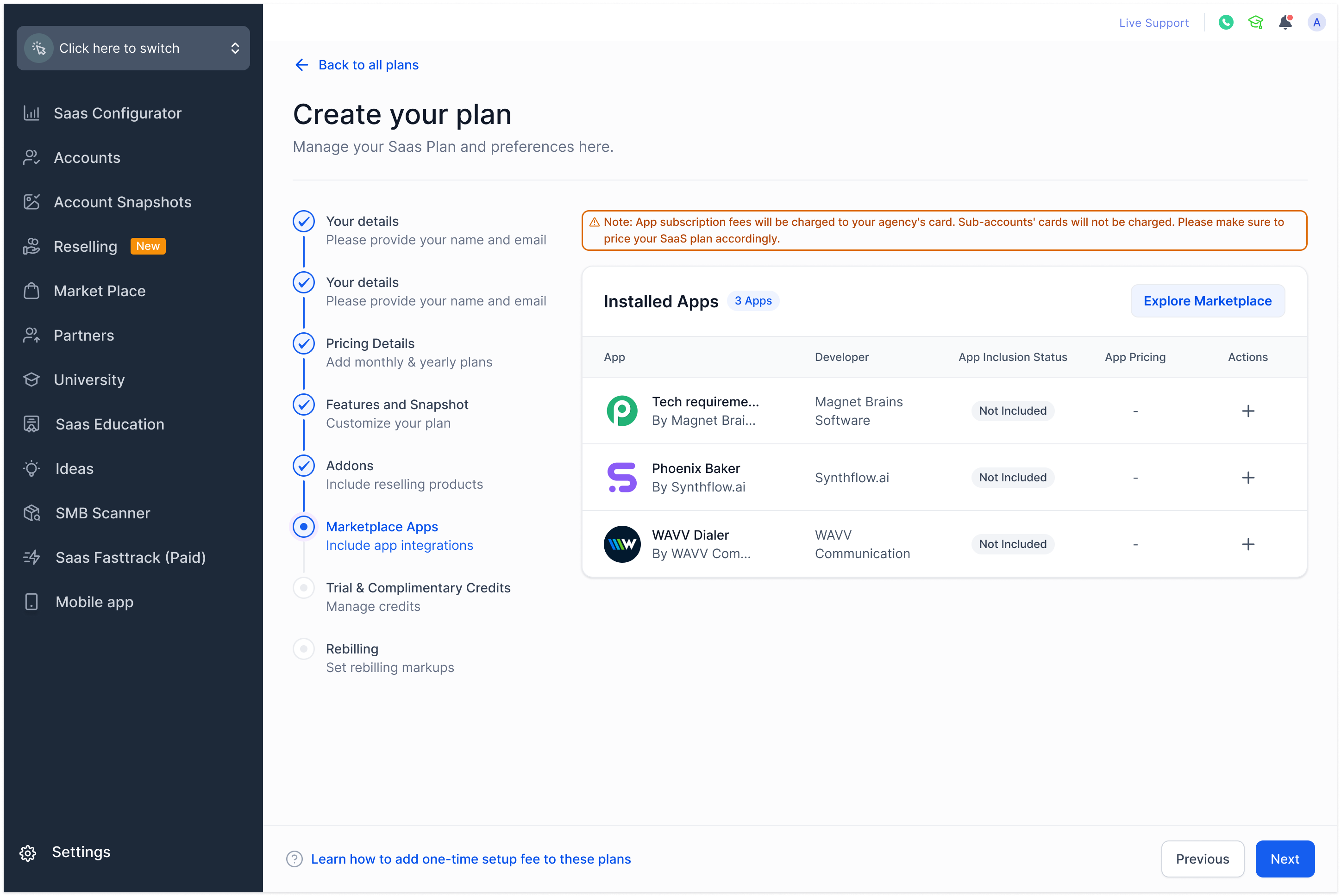Open Saas Configurator in sidebar
1341x896 pixels.
117,113
